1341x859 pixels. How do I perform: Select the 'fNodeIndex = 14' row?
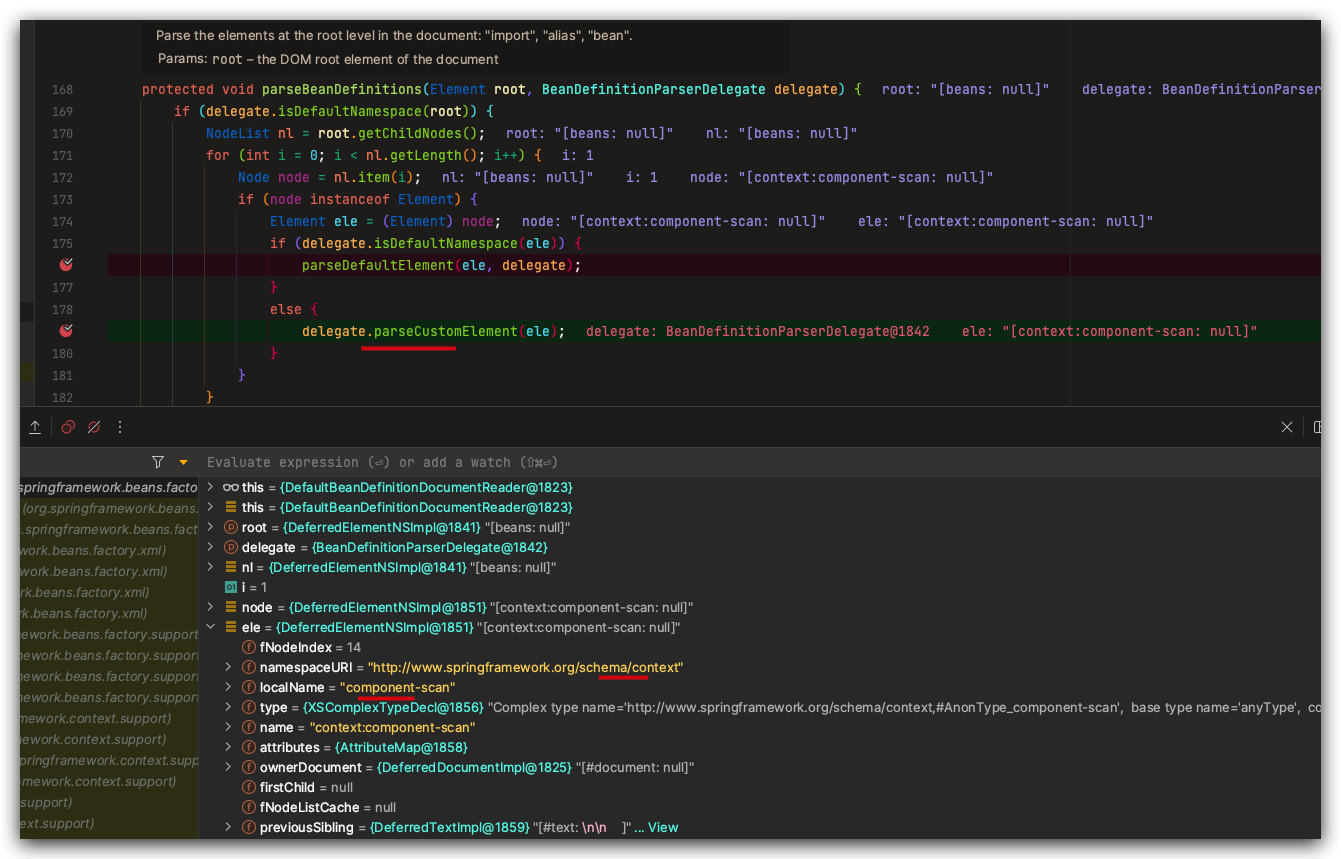[x=760, y=647]
